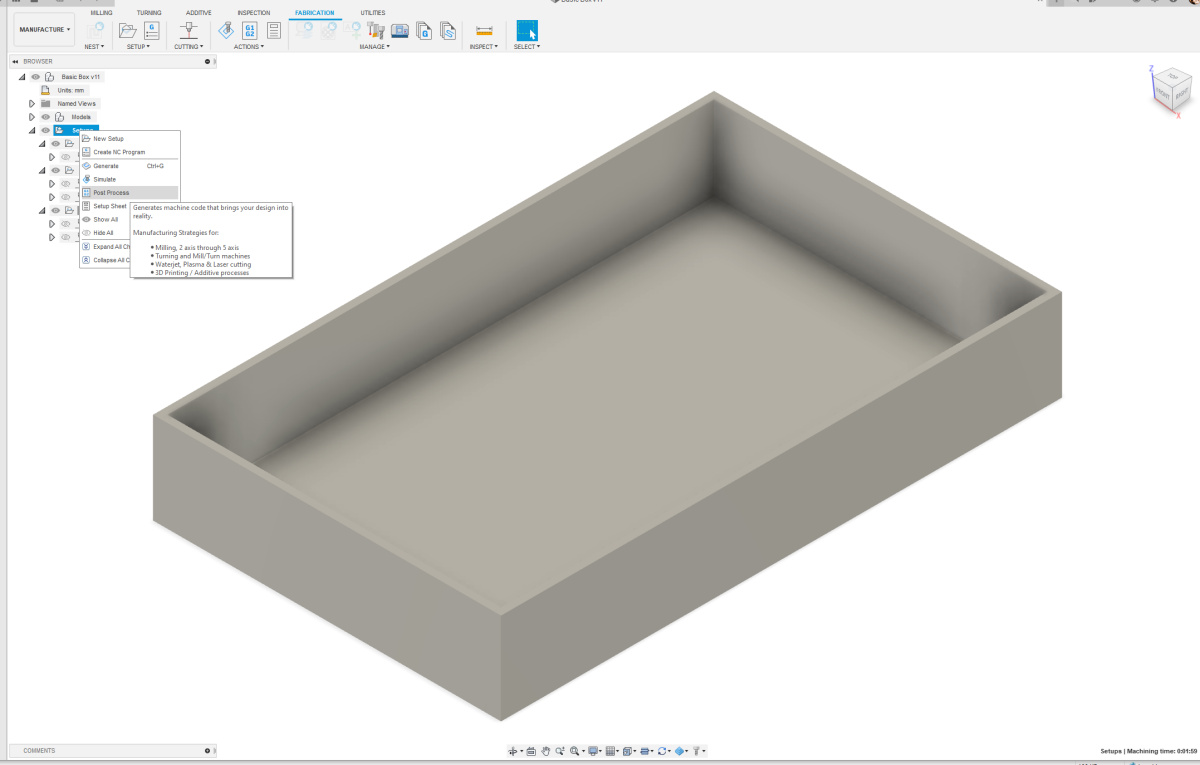Viewport: 1200px width, 765px height.
Task: Collapse the Basic Box v11 tree node
Action: [22, 77]
